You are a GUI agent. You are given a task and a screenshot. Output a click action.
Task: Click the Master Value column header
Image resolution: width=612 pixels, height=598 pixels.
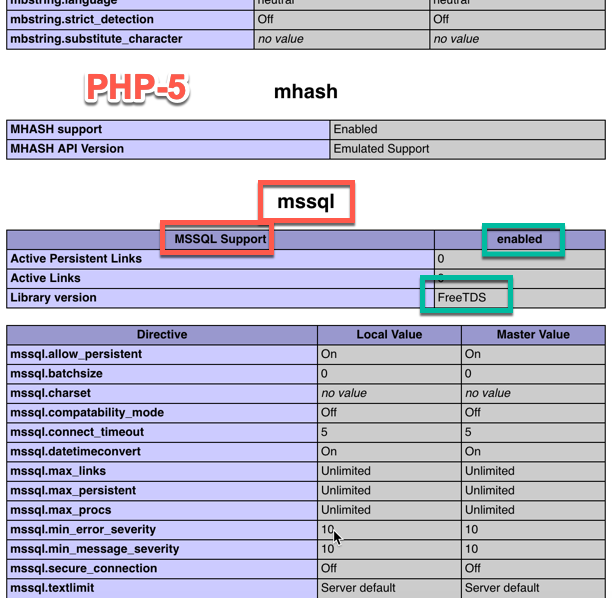click(533, 335)
